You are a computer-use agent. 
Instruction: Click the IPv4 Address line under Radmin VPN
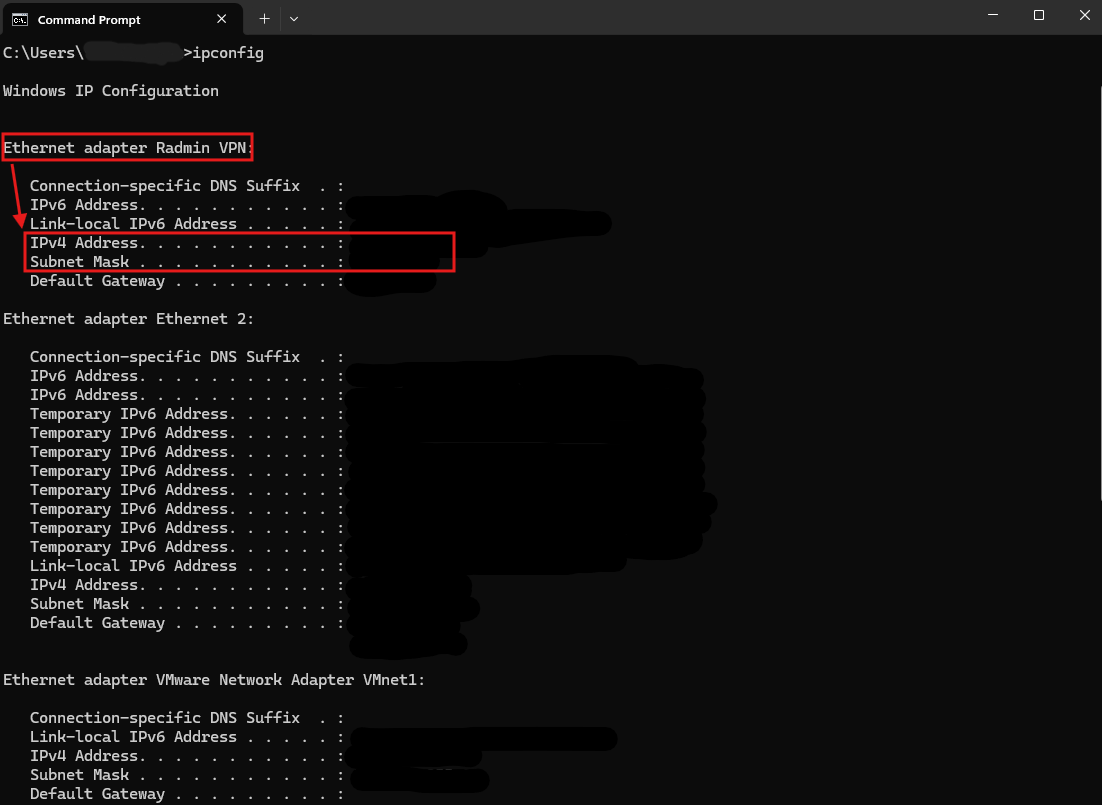[187, 243]
